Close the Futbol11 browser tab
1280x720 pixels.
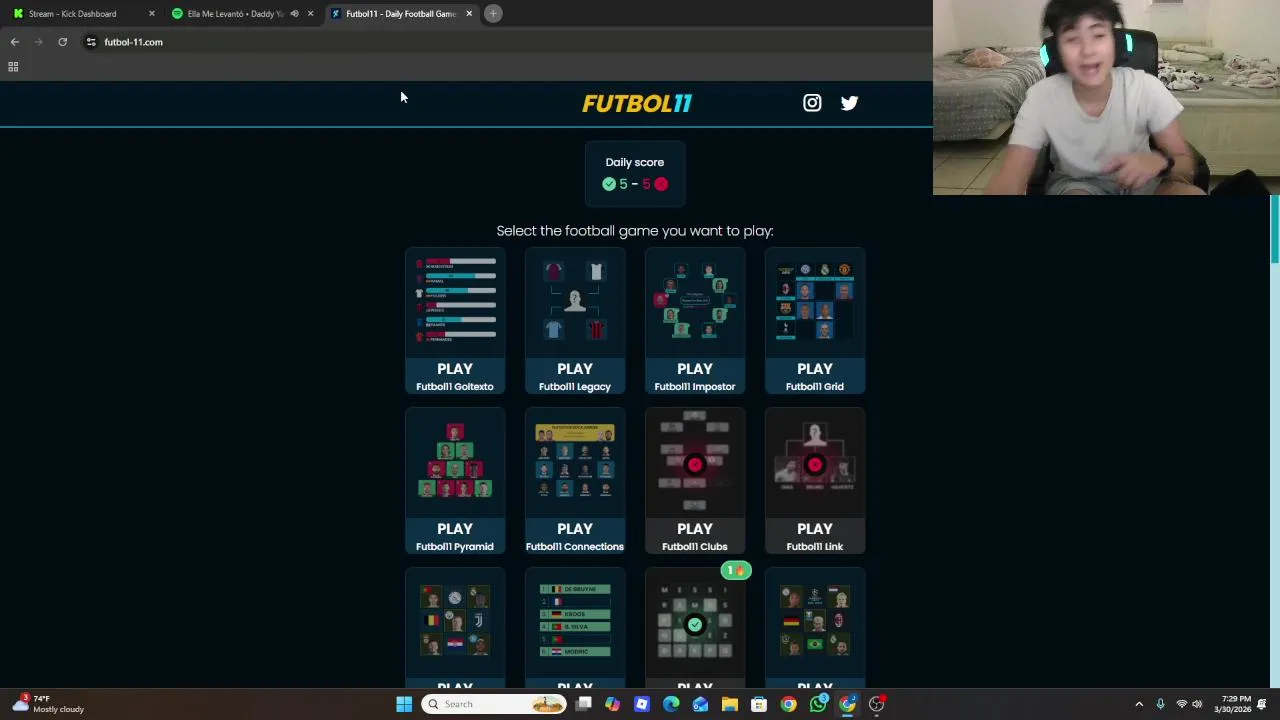point(469,14)
